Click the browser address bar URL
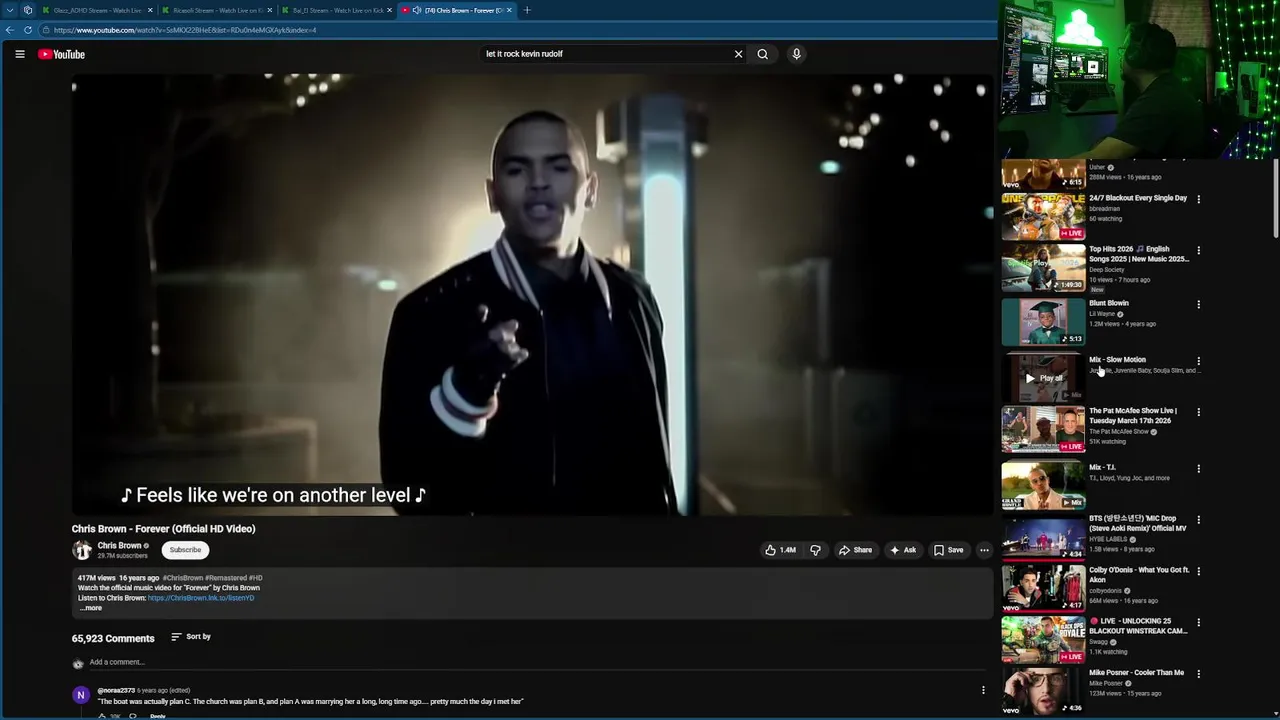The height and width of the screenshot is (720, 1280). click(x=185, y=30)
